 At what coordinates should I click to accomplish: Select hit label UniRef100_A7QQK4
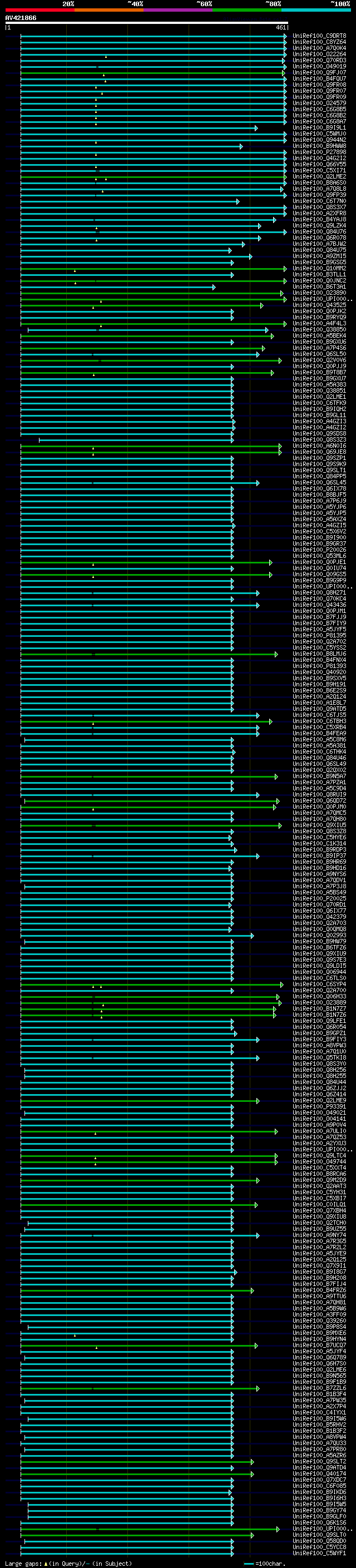(319, 48)
